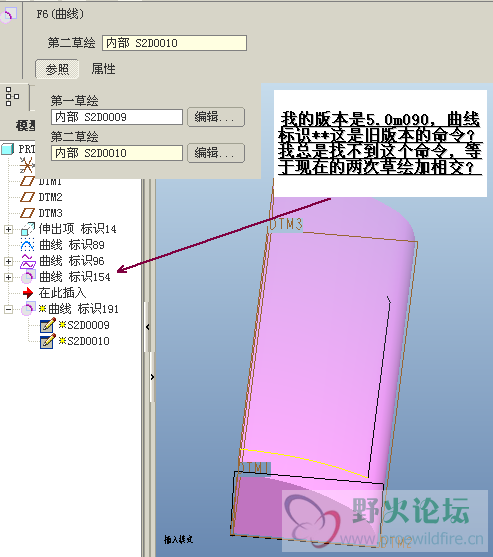The width and height of the screenshot is (493, 557).
Task: Click the curve feature icon at top-left
Action: (x=8, y=15)
